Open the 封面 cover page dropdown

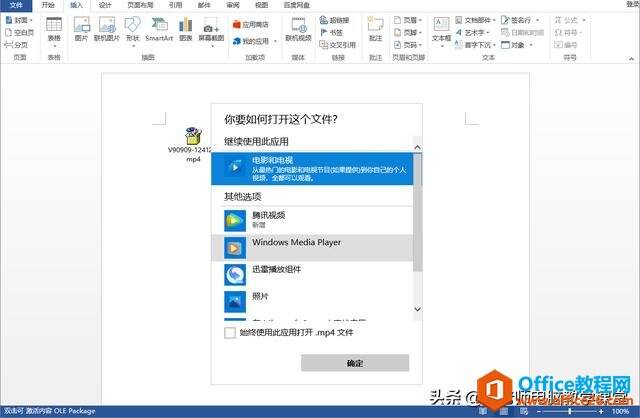pyautogui.click(x=19, y=20)
